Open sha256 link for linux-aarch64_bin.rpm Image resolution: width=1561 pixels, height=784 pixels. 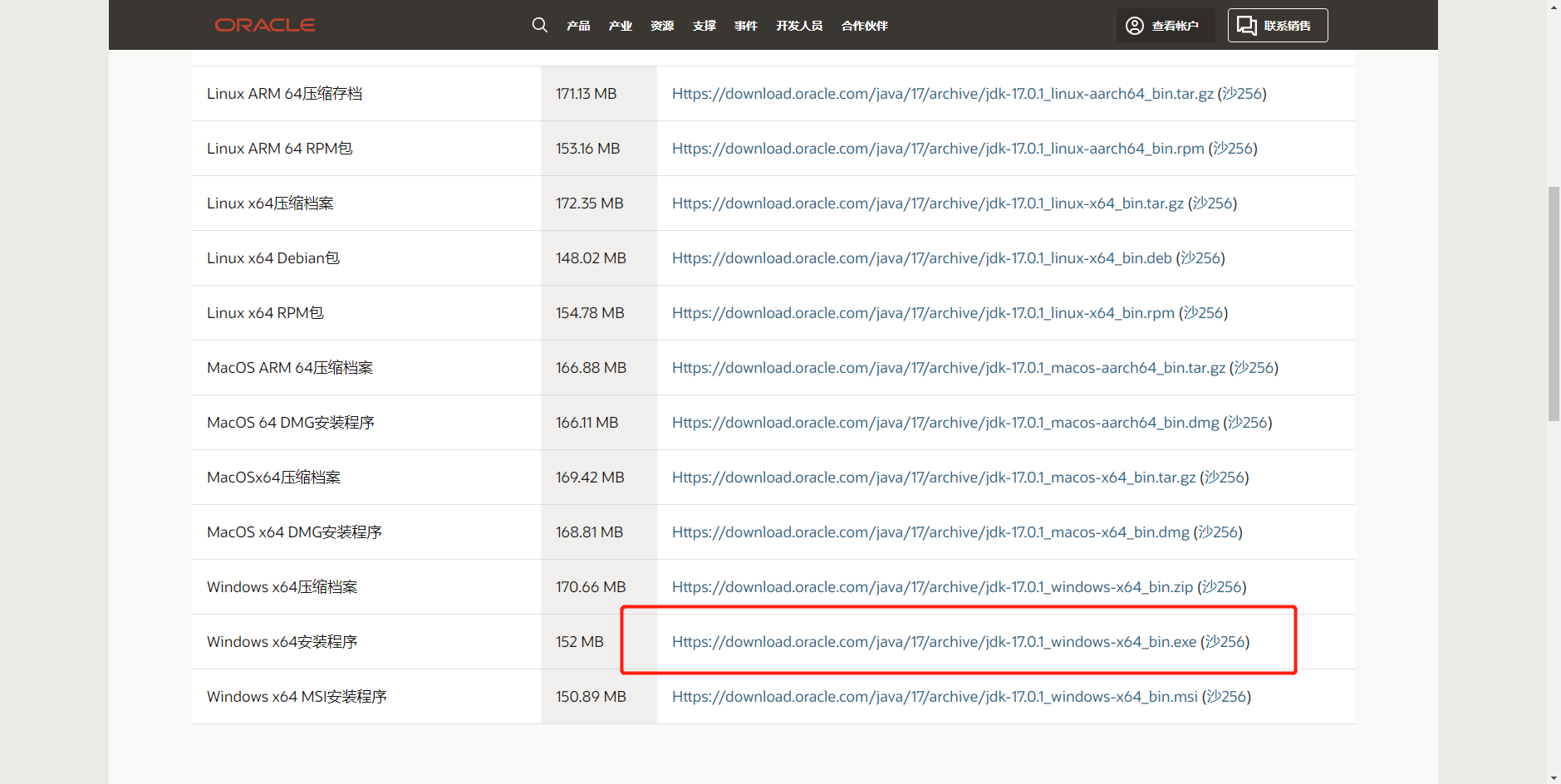click(1233, 149)
